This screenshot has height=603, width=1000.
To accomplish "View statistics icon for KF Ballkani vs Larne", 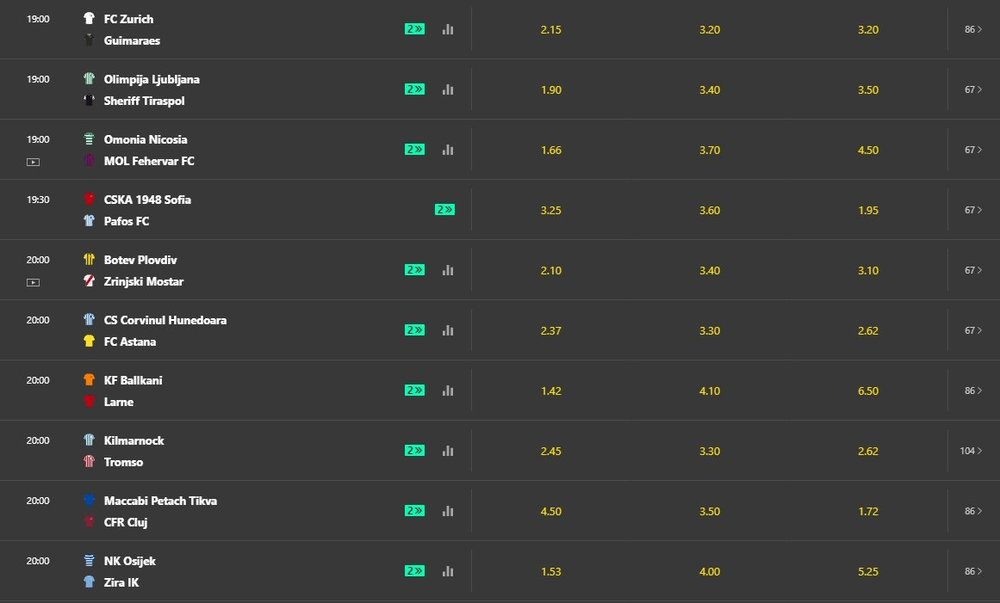I will [x=447, y=390].
